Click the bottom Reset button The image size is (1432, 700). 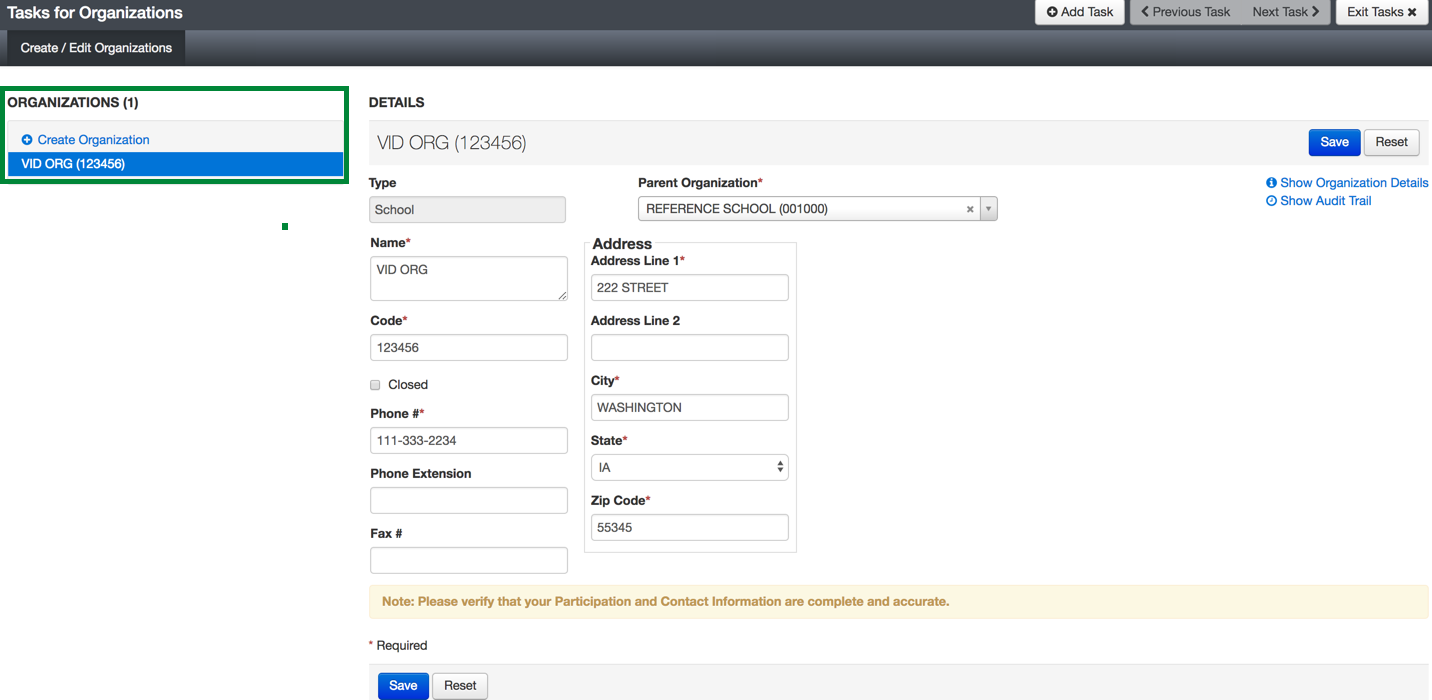[x=460, y=685]
